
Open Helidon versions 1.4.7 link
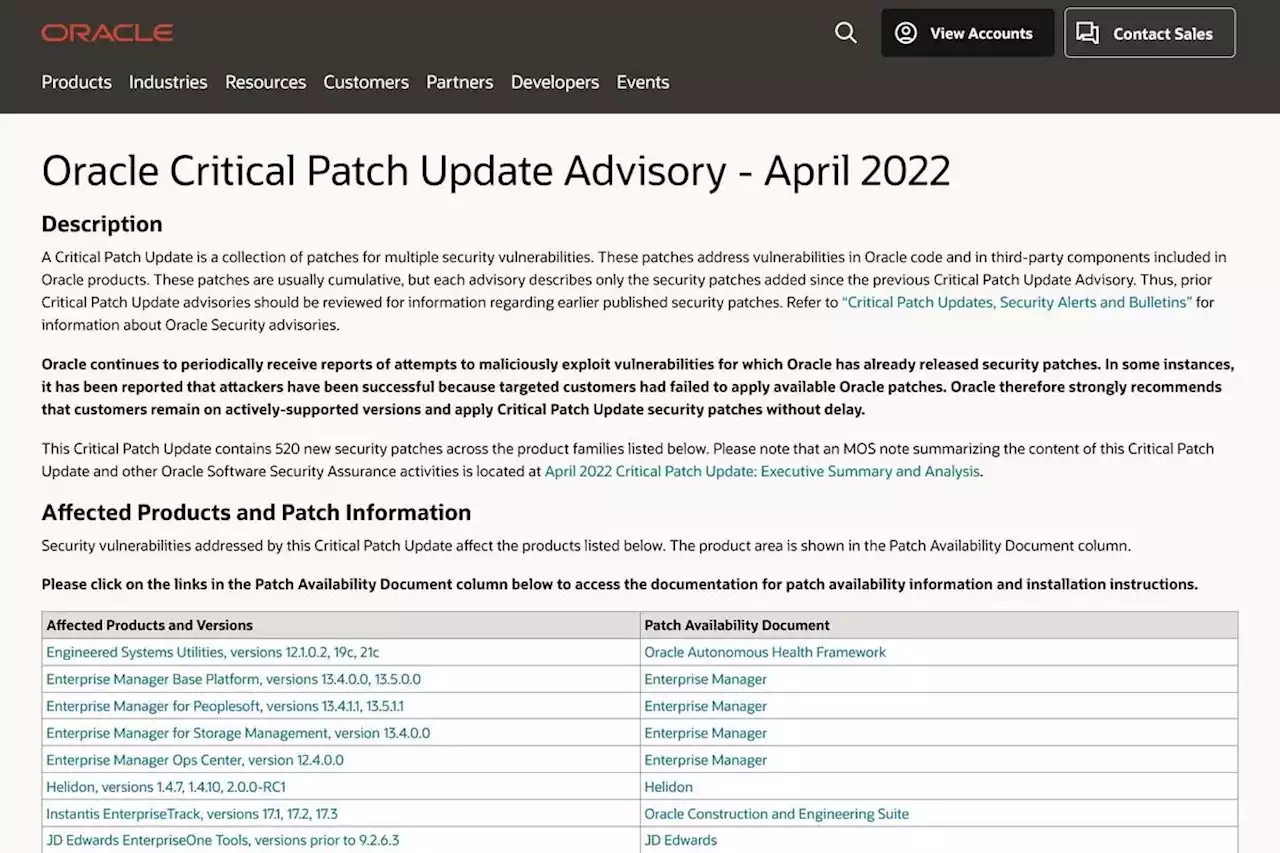166,787
